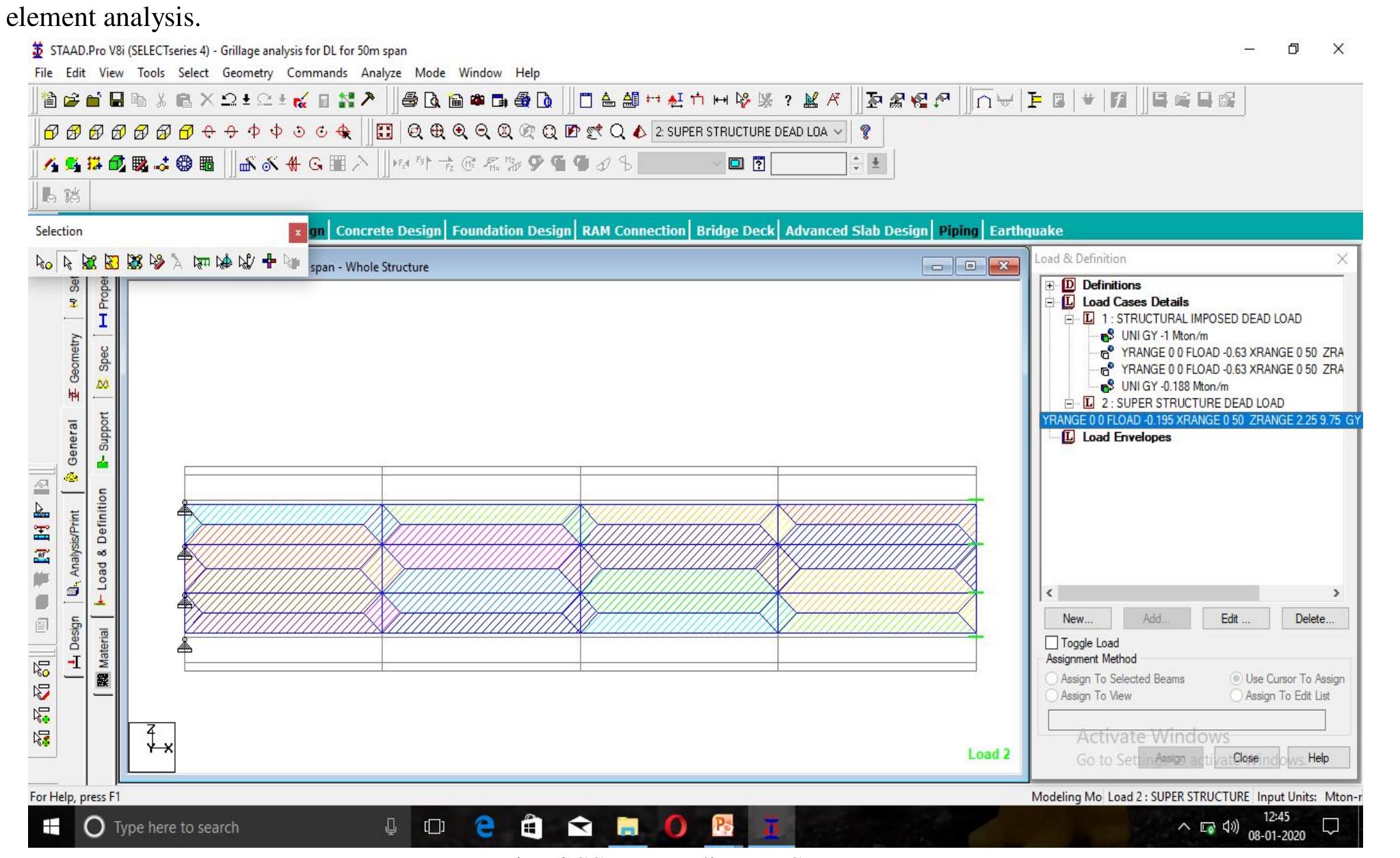Image resolution: width=1400 pixels, height=858 pixels.
Task: Select the Assign To View radio button
Action: point(1053,695)
